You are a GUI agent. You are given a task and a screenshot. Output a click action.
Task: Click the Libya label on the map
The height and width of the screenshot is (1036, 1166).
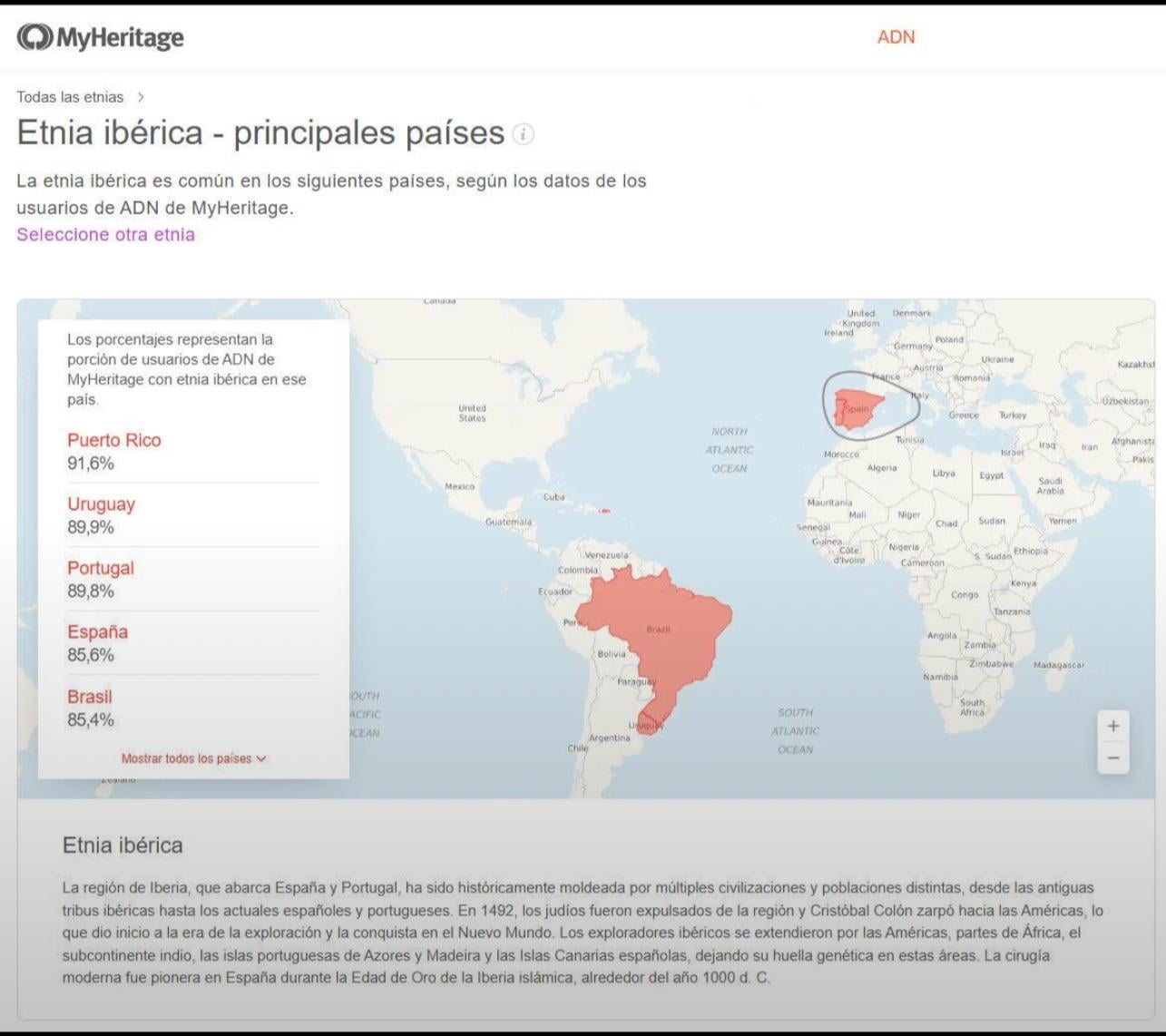(x=944, y=473)
